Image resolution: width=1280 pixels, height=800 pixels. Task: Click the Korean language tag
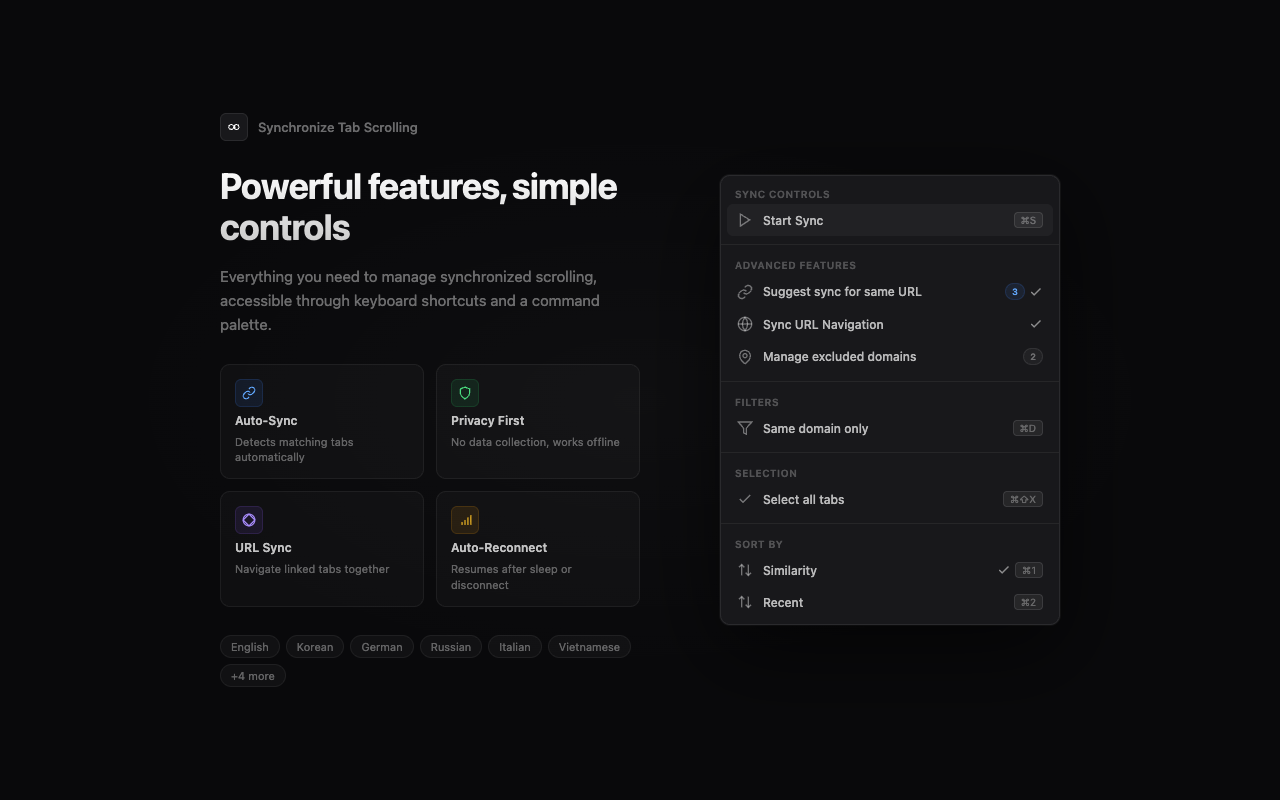(315, 647)
